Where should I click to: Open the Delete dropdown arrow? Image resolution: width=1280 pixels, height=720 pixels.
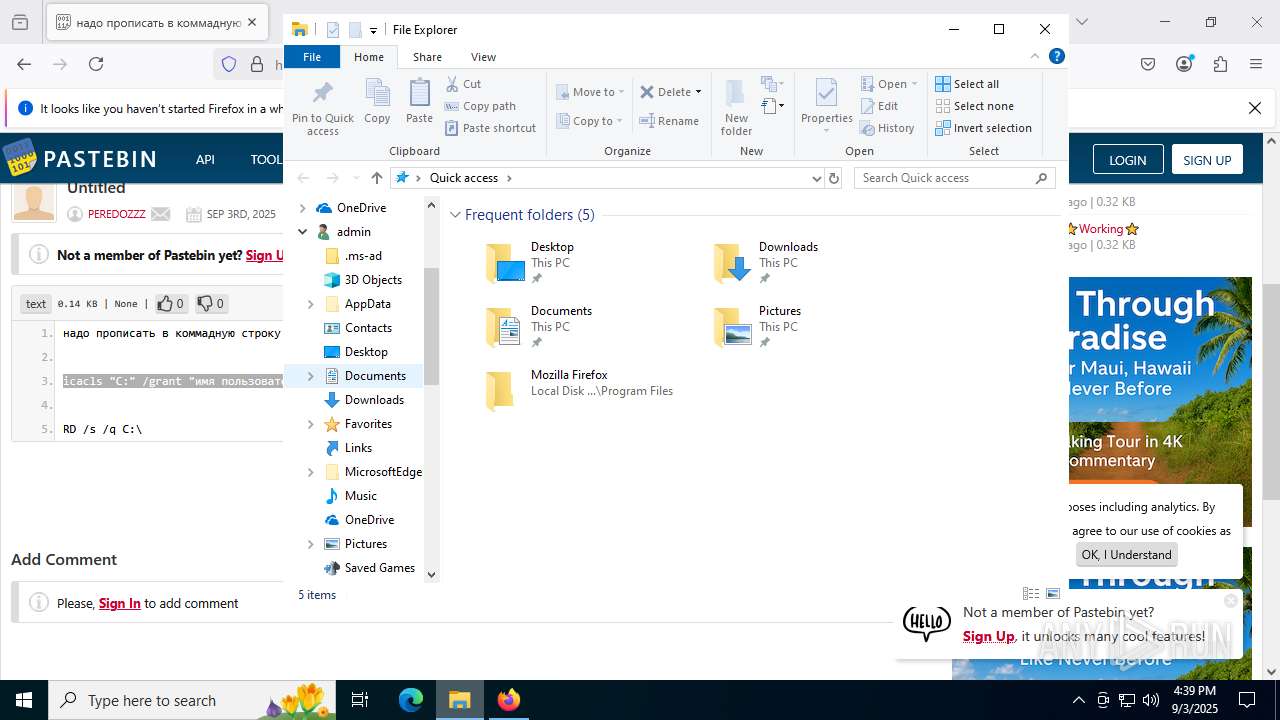(698, 92)
